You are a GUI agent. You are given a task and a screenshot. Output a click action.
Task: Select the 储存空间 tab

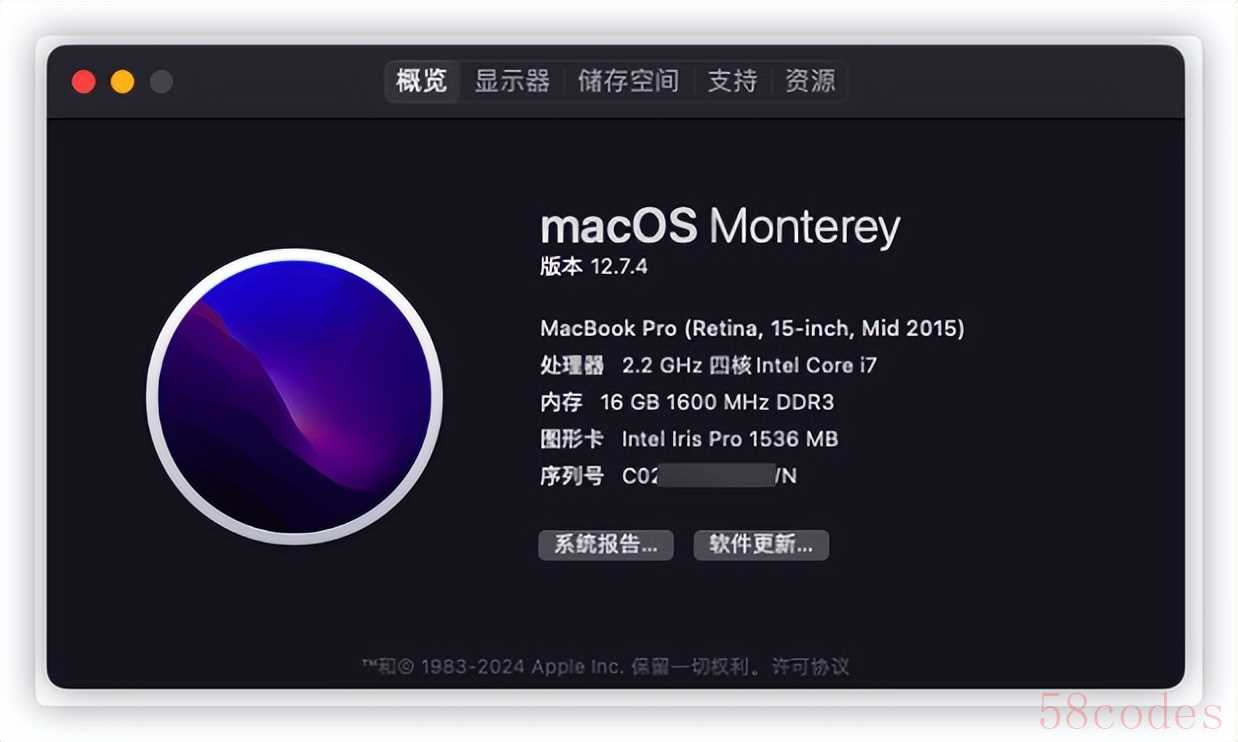pos(628,81)
